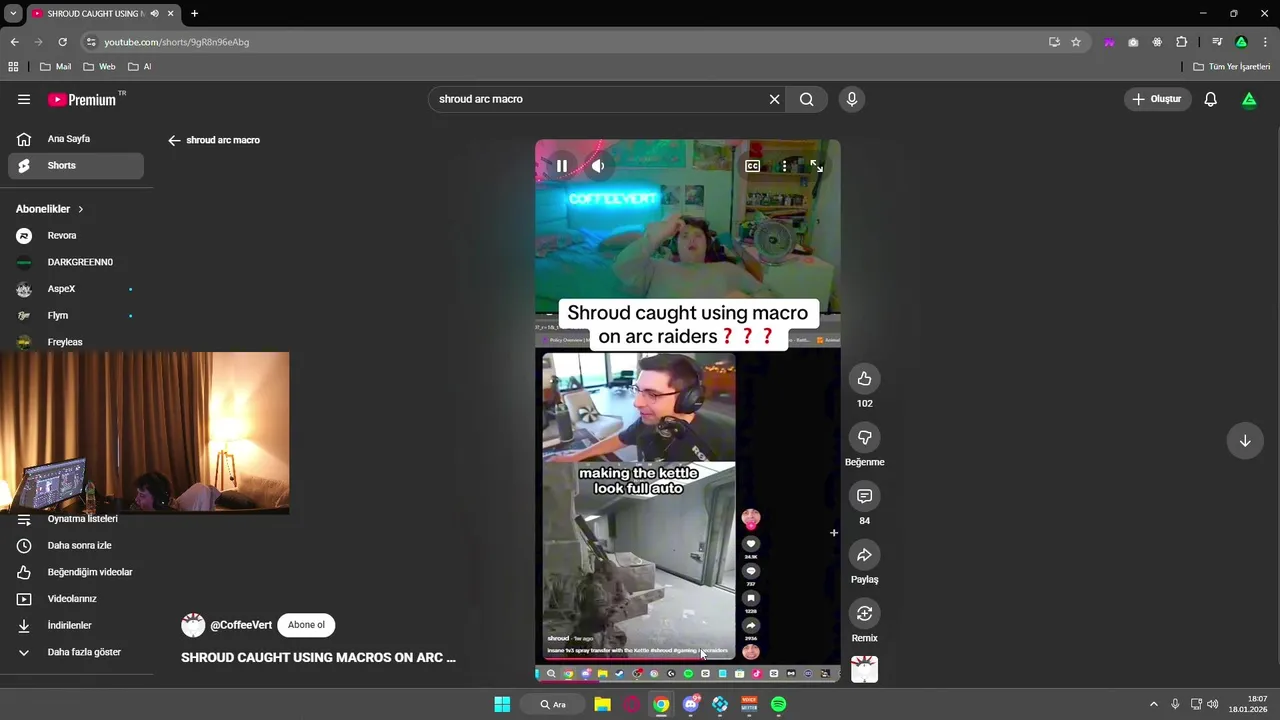Viewport: 1280px width, 720px height.
Task: Open the Chrome apps grid shortcut
Action: 13,67
